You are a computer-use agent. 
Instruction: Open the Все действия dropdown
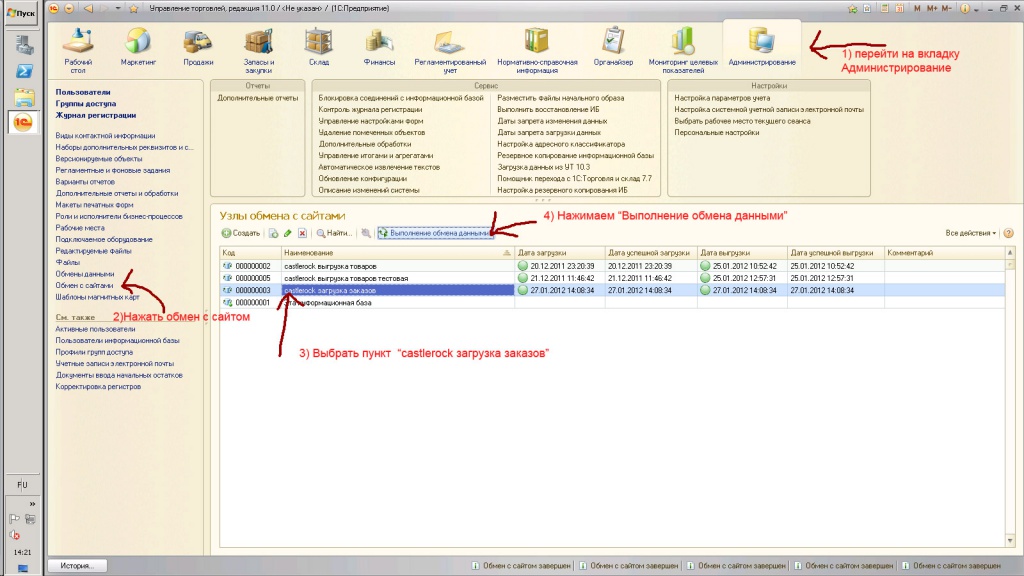click(970, 233)
